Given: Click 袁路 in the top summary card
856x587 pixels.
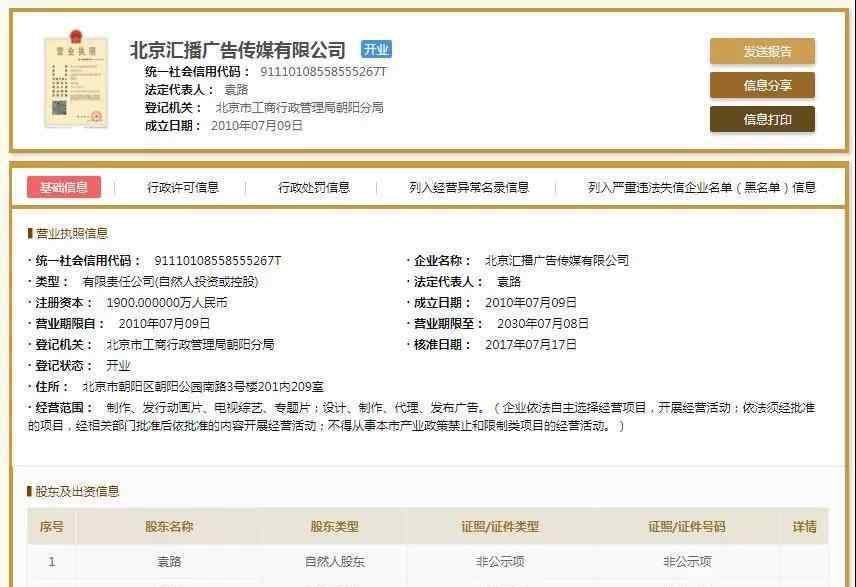Looking at the screenshot, I should point(236,90).
